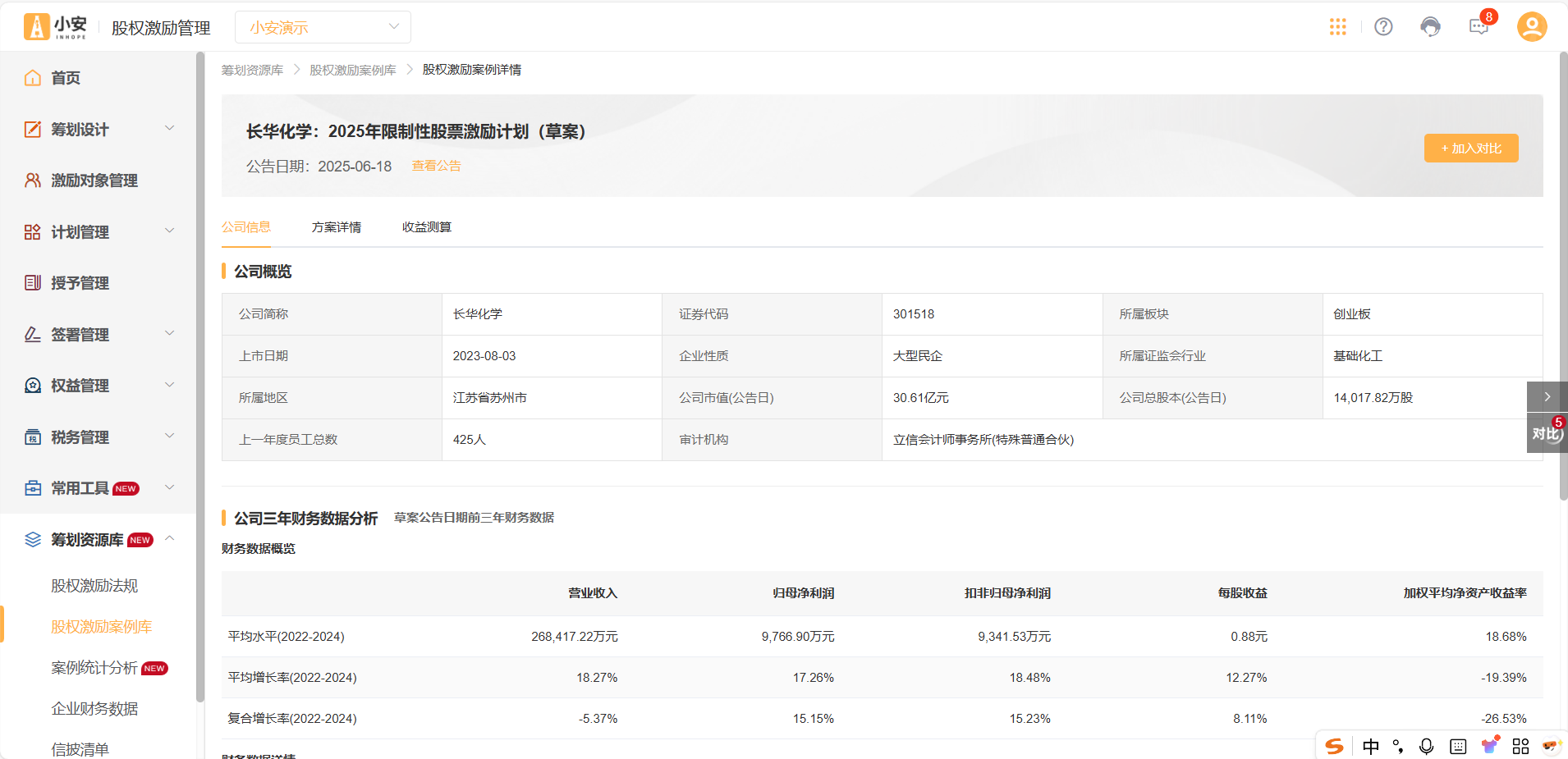
Task: Open 股权激励案例库 in the sidebar
Action: [102, 627]
